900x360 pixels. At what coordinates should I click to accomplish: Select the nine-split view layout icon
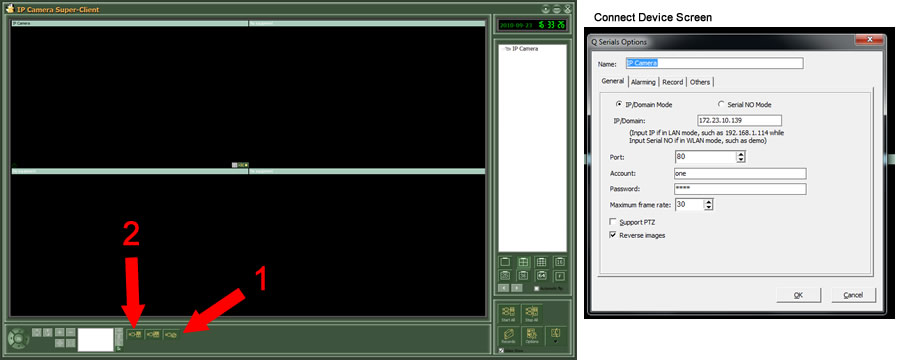(541, 262)
